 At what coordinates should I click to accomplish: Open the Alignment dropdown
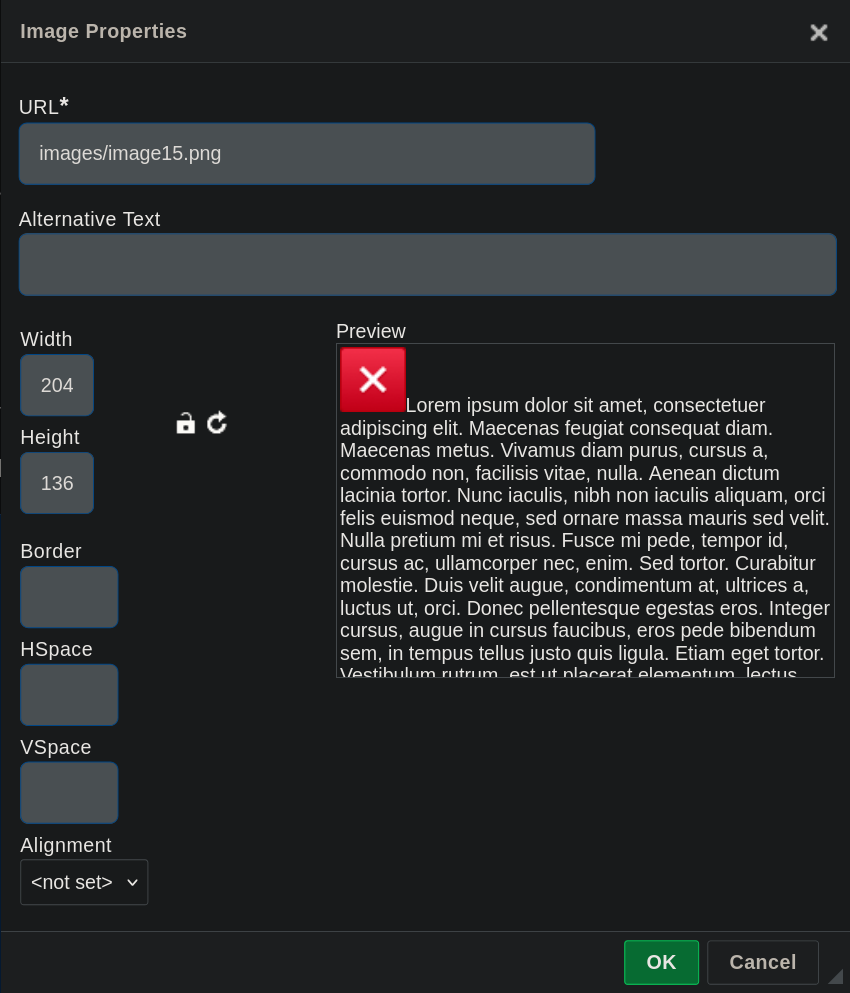(84, 882)
